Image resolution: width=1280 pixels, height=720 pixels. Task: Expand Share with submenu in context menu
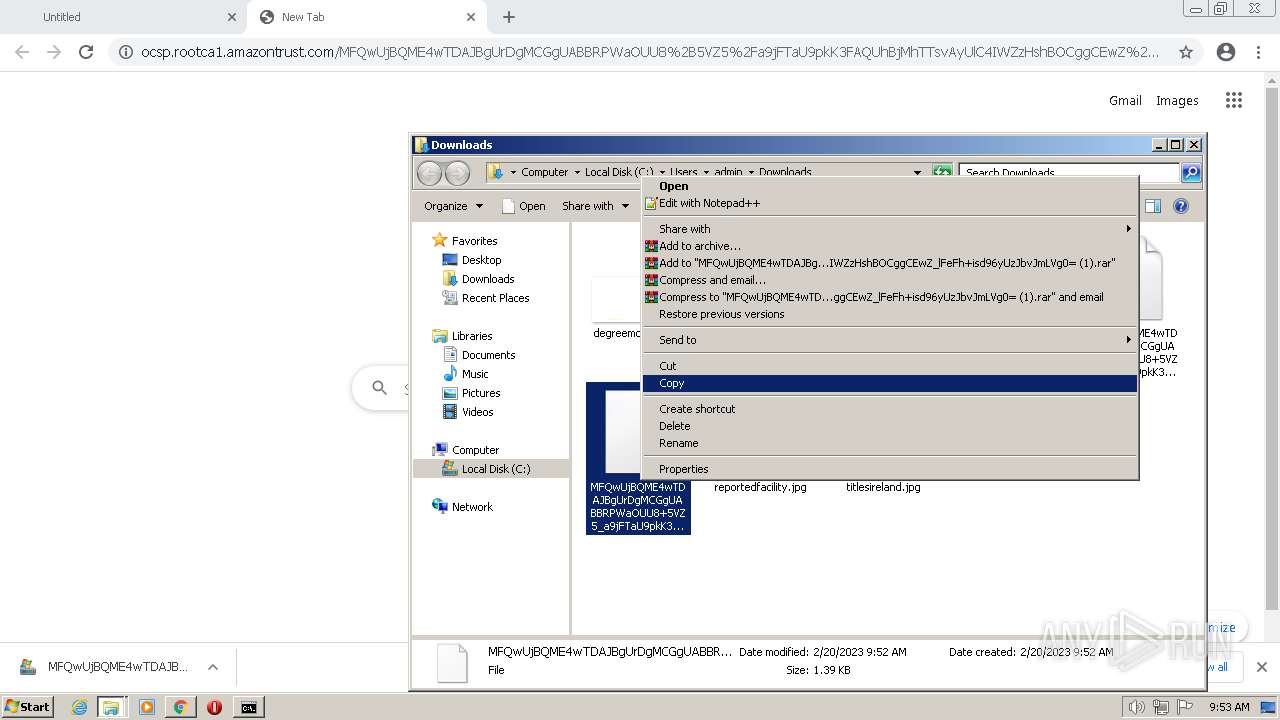pyautogui.click(x=890, y=229)
